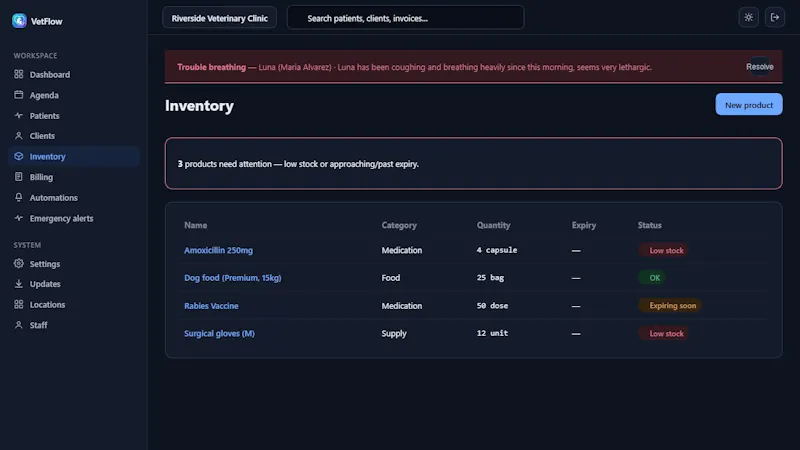The image size is (800, 450).
Task: Click the Updates download icon
Action: pyautogui.click(x=19, y=284)
